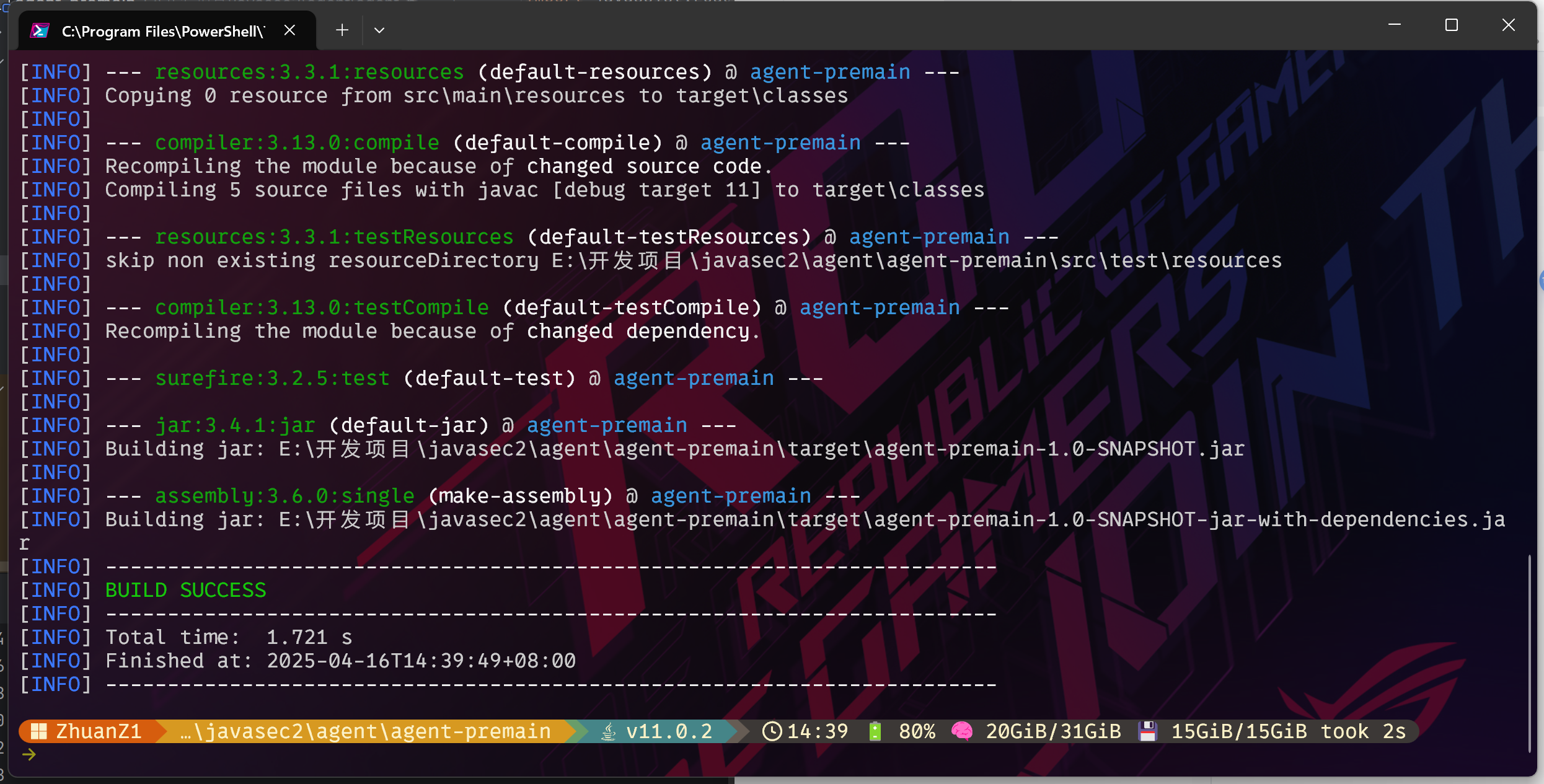Viewport: 1544px width, 784px height.
Task: Click the Java cup icon beside v11.0.2
Action: [609, 732]
